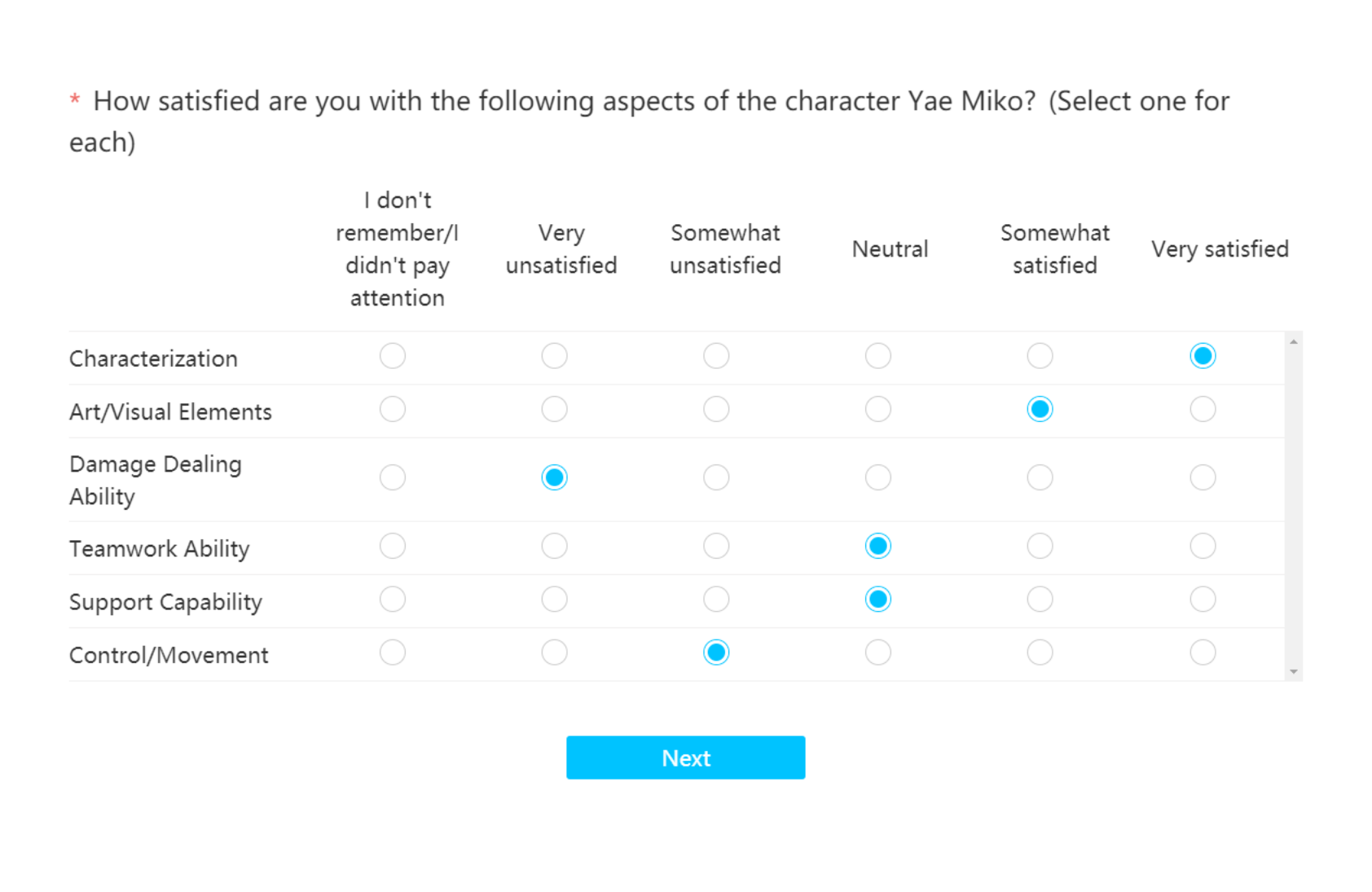Pick "I don't remember" for Characterization
The width and height of the screenshot is (1372, 892).
tap(392, 356)
